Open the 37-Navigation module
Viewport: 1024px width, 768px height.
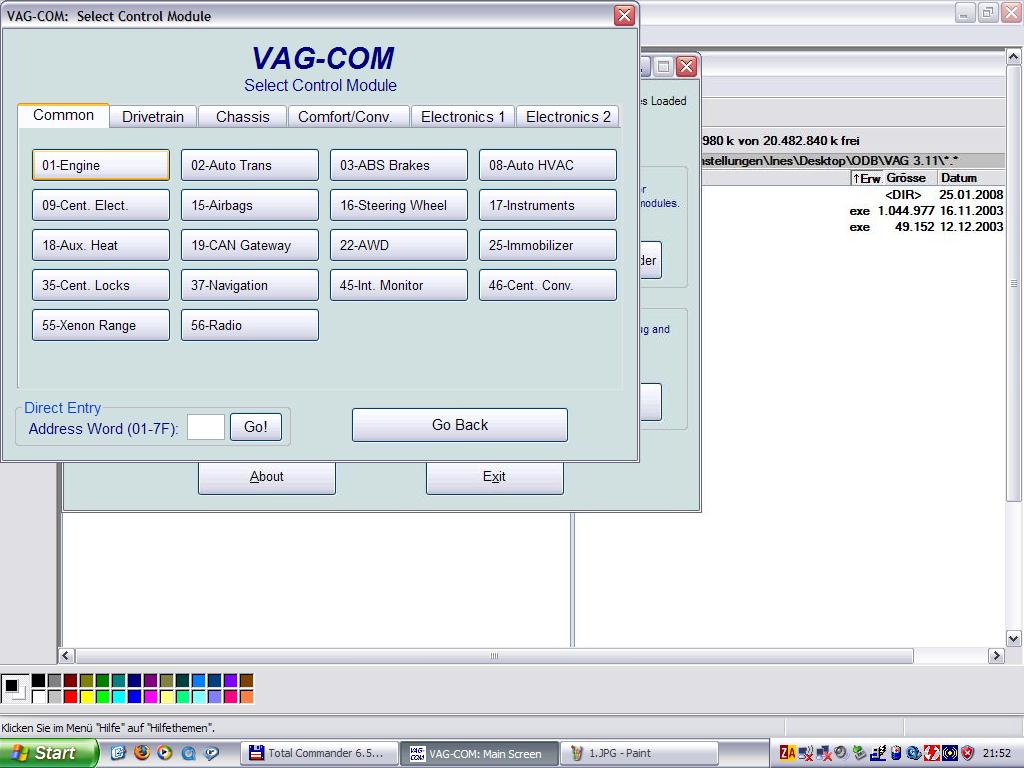[249, 285]
